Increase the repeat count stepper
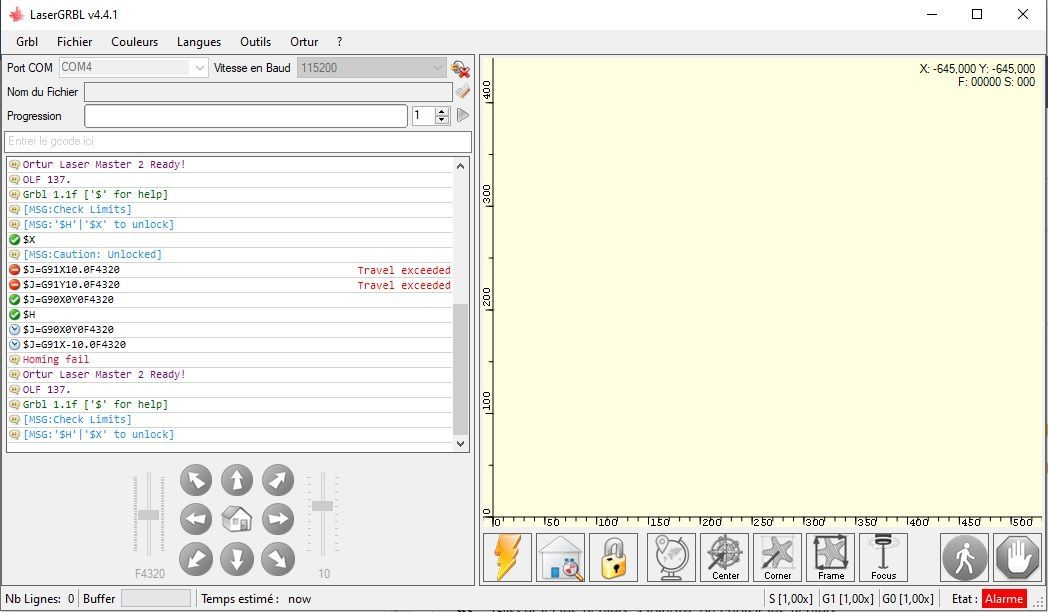The height and width of the screenshot is (612, 1048). (442, 112)
